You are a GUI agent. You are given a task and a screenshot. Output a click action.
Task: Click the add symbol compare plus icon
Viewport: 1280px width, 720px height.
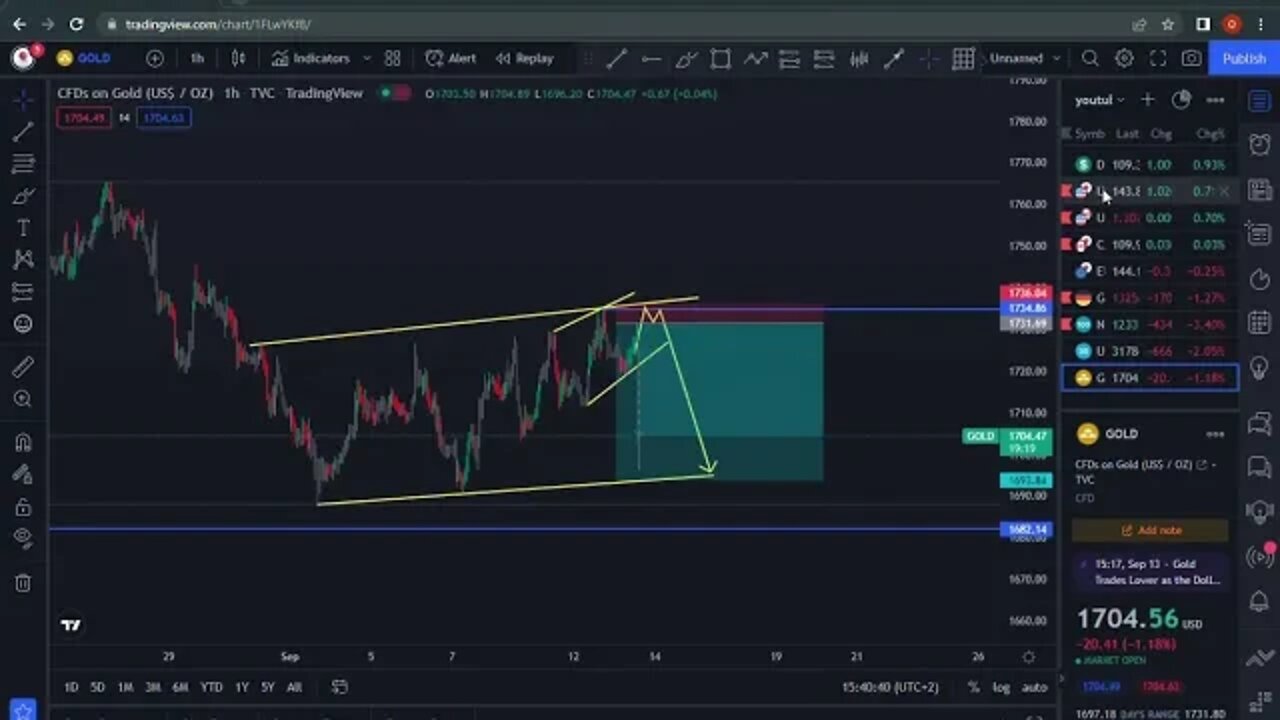(x=154, y=58)
